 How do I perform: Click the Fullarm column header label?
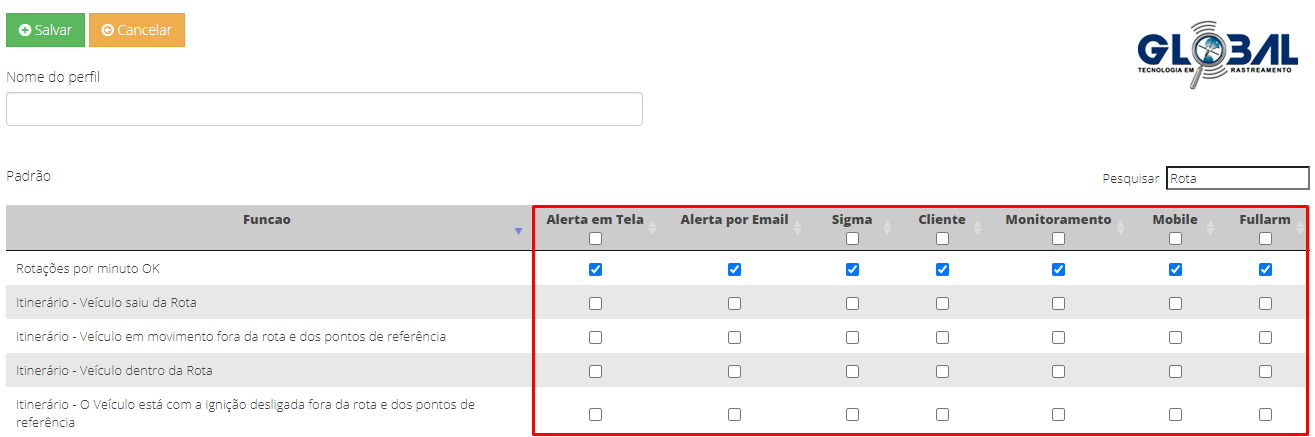tap(1264, 220)
